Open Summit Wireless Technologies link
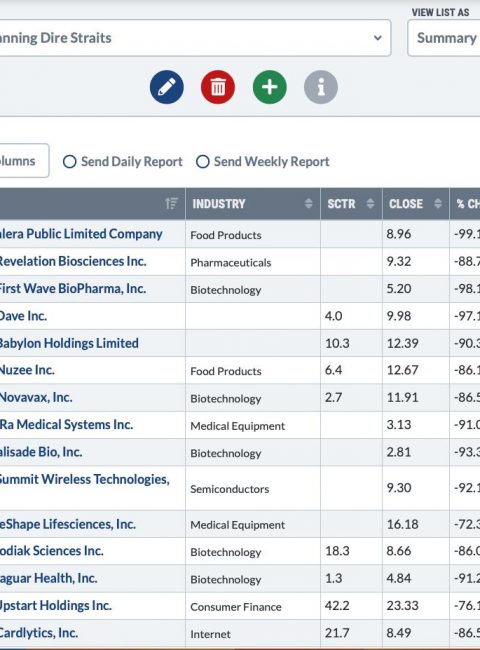 pos(85,479)
